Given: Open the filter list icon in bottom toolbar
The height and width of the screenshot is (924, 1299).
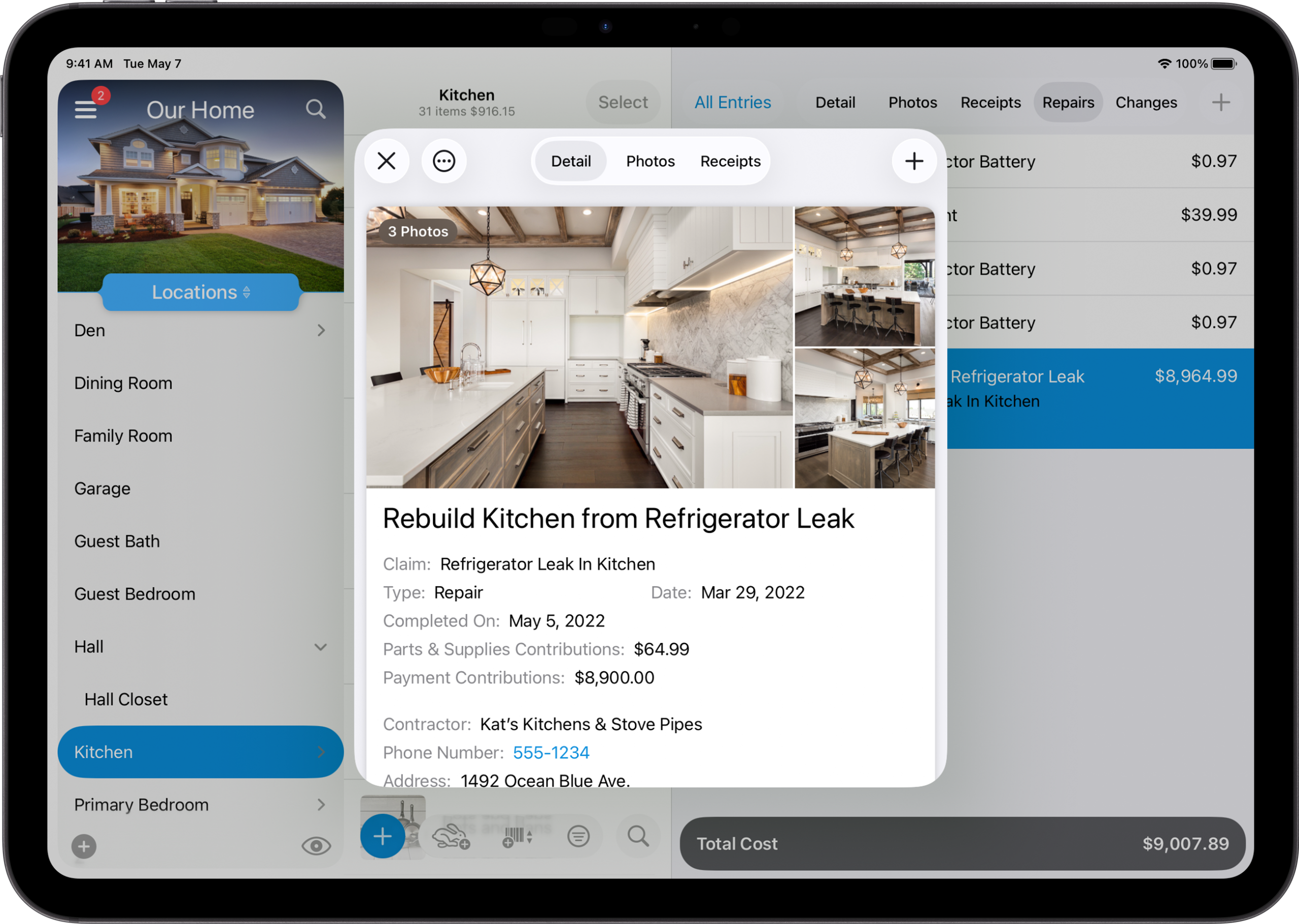Looking at the screenshot, I should [578, 836].
